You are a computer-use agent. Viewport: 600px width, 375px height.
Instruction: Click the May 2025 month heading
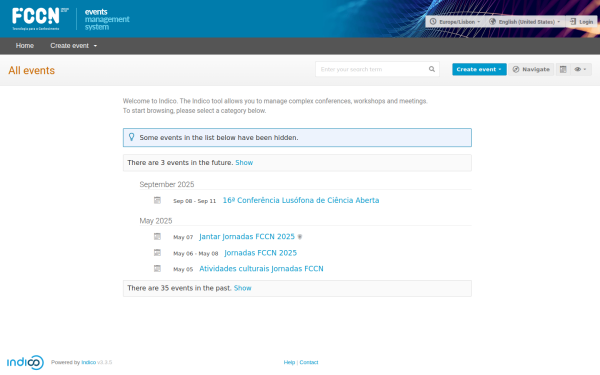point(156,221)
